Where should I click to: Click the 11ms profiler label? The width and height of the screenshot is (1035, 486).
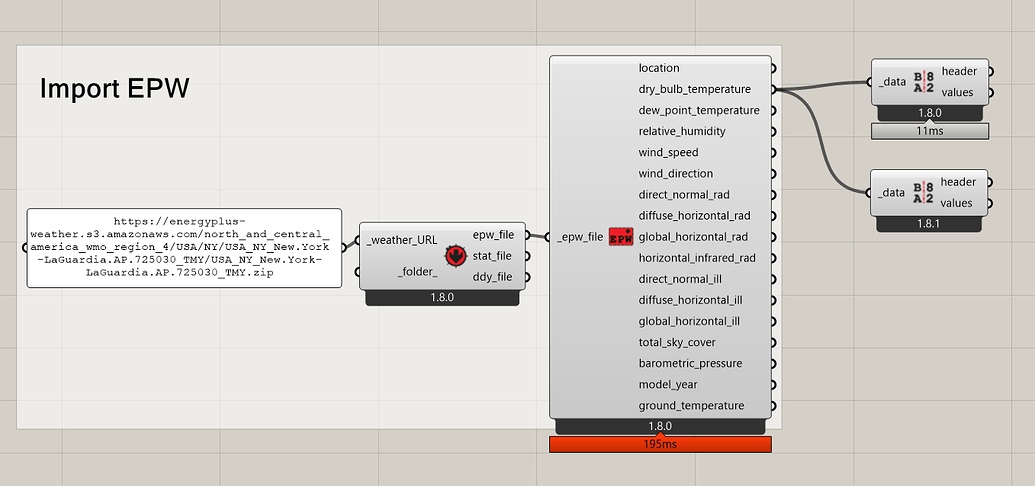(930, 131)
